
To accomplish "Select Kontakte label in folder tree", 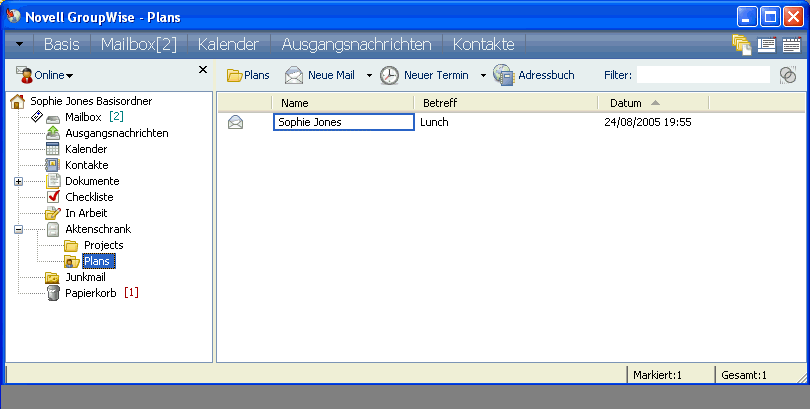I will click(x=86, y=165).
